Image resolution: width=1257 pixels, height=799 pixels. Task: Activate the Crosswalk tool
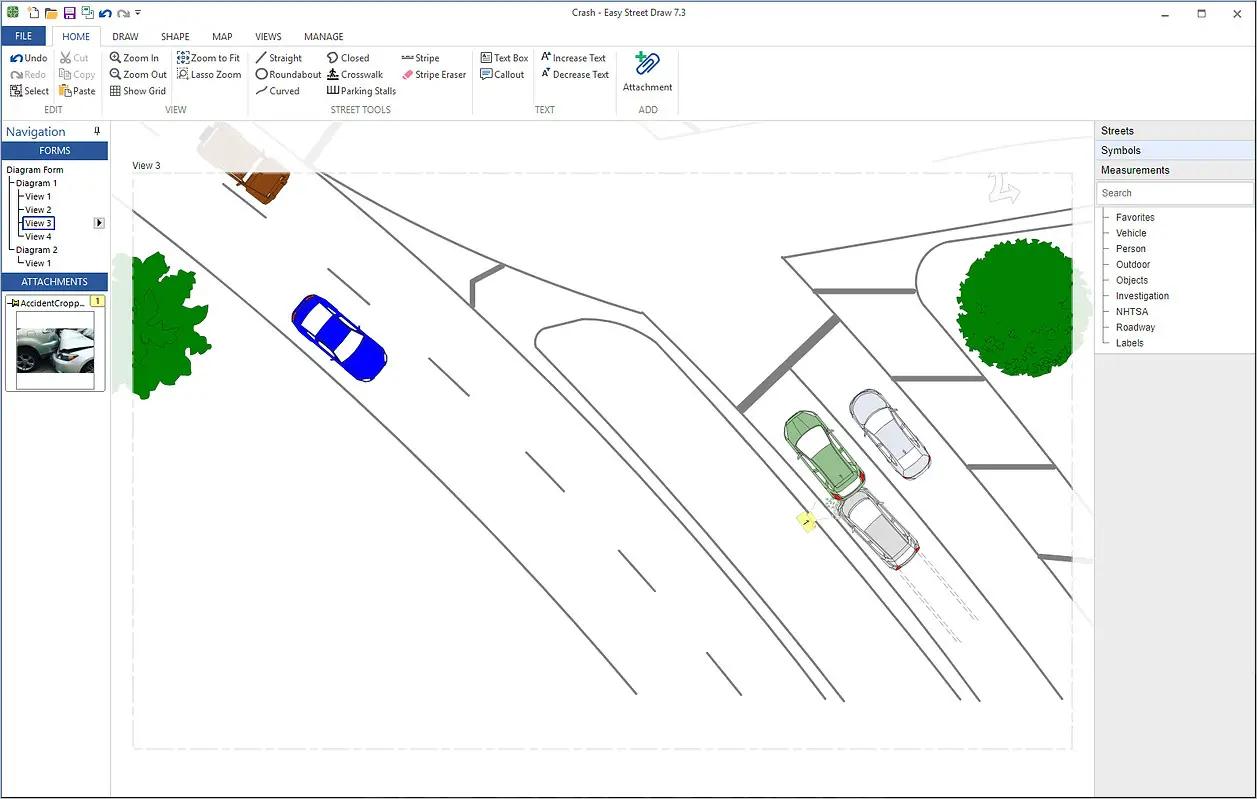355,74
